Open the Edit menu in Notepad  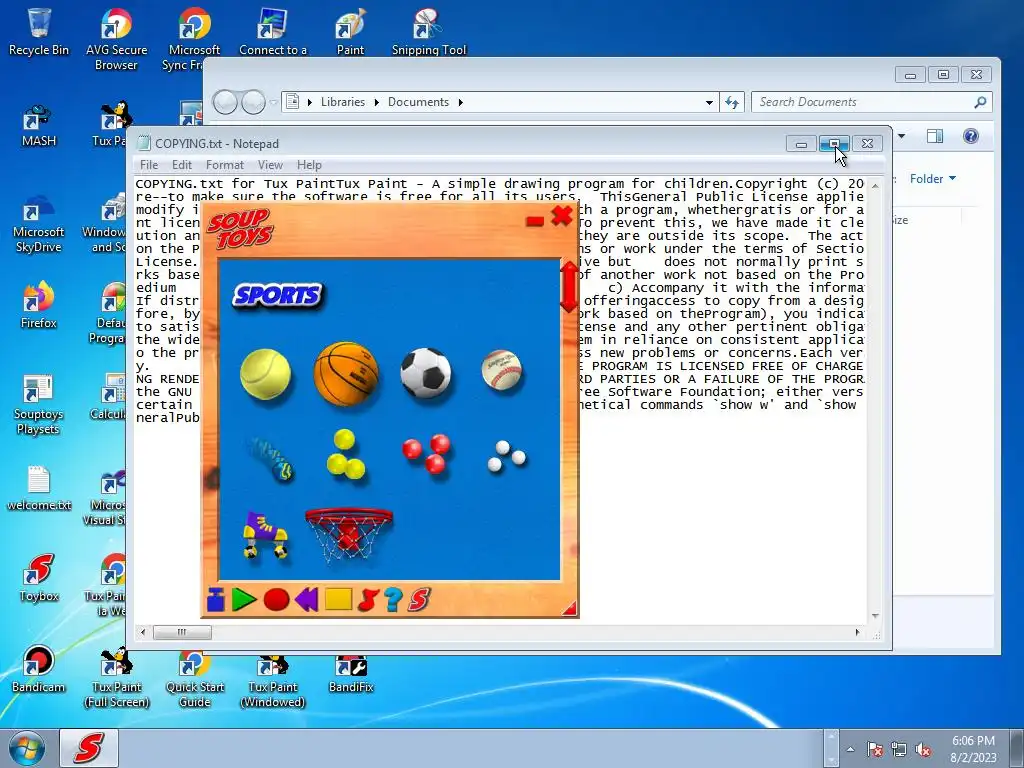pos(182,165)
